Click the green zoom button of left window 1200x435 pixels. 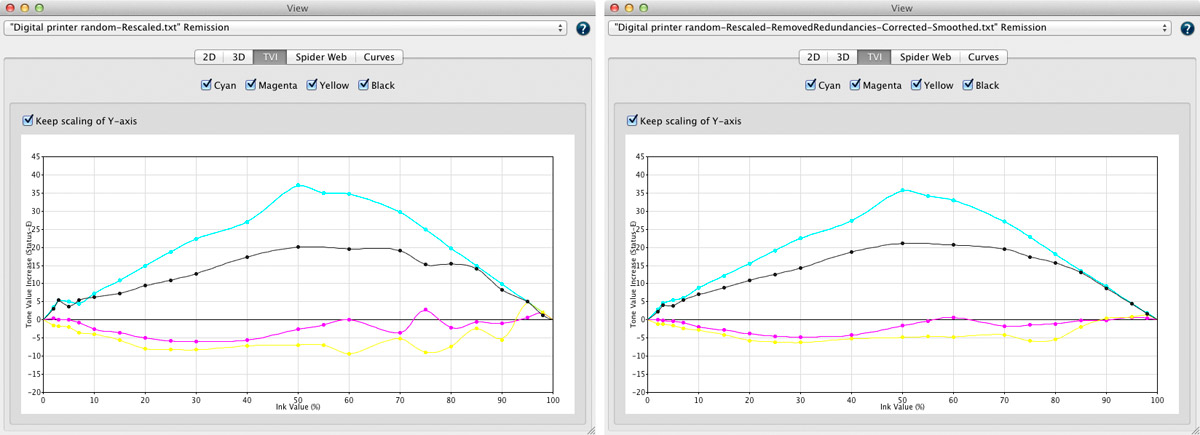pos(40,7)
